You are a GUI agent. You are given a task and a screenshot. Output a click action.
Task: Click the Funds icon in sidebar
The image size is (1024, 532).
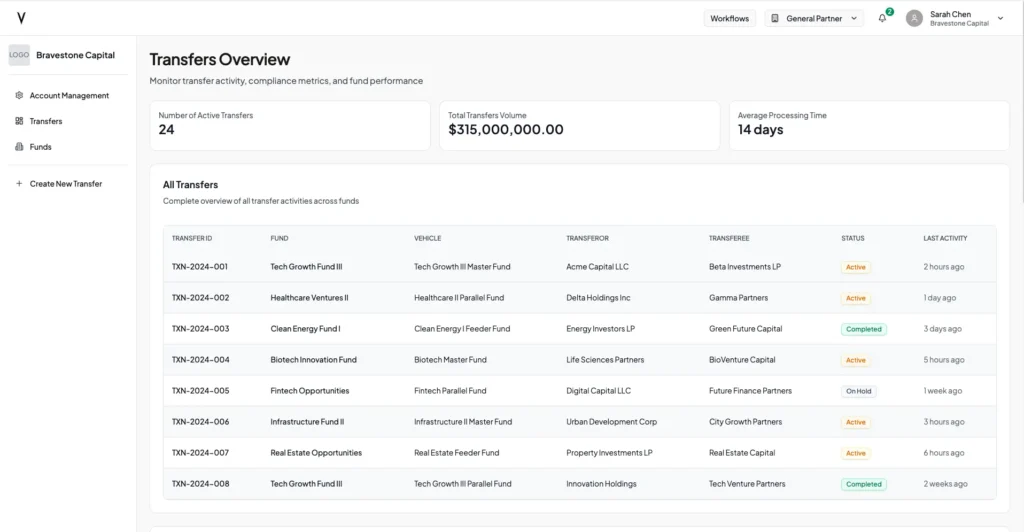coord(19,147)
